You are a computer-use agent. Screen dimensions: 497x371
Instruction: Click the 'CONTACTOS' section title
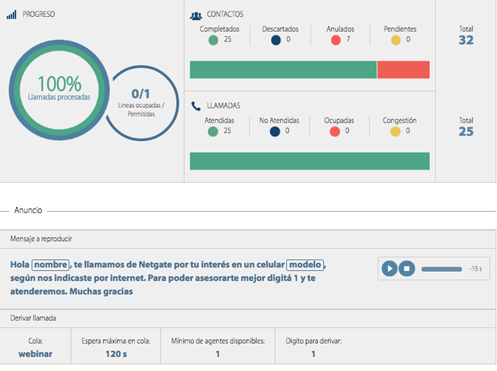click(225, 14)
